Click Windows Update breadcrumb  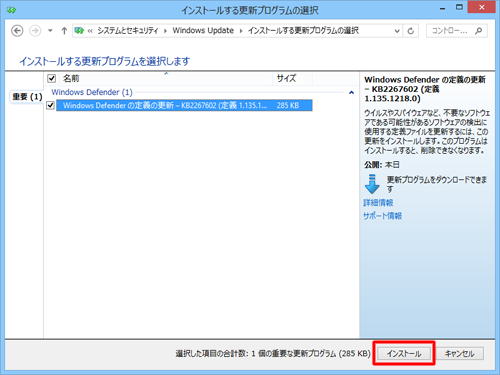tap(203, 30)
